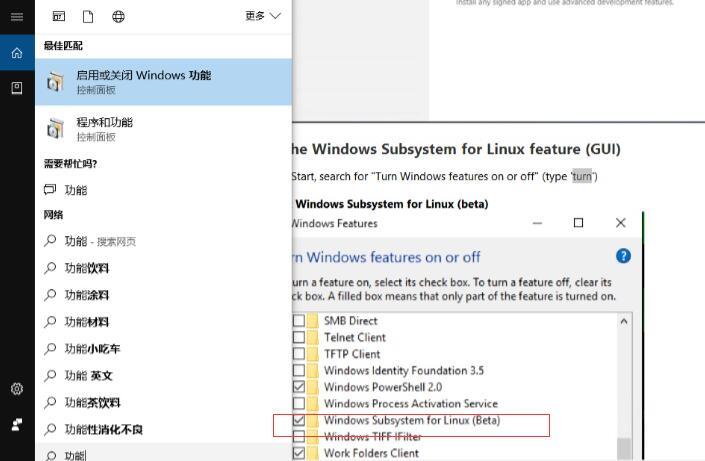
Task: Click the chat bubble icon beside 功能
Action: point(50,189)
